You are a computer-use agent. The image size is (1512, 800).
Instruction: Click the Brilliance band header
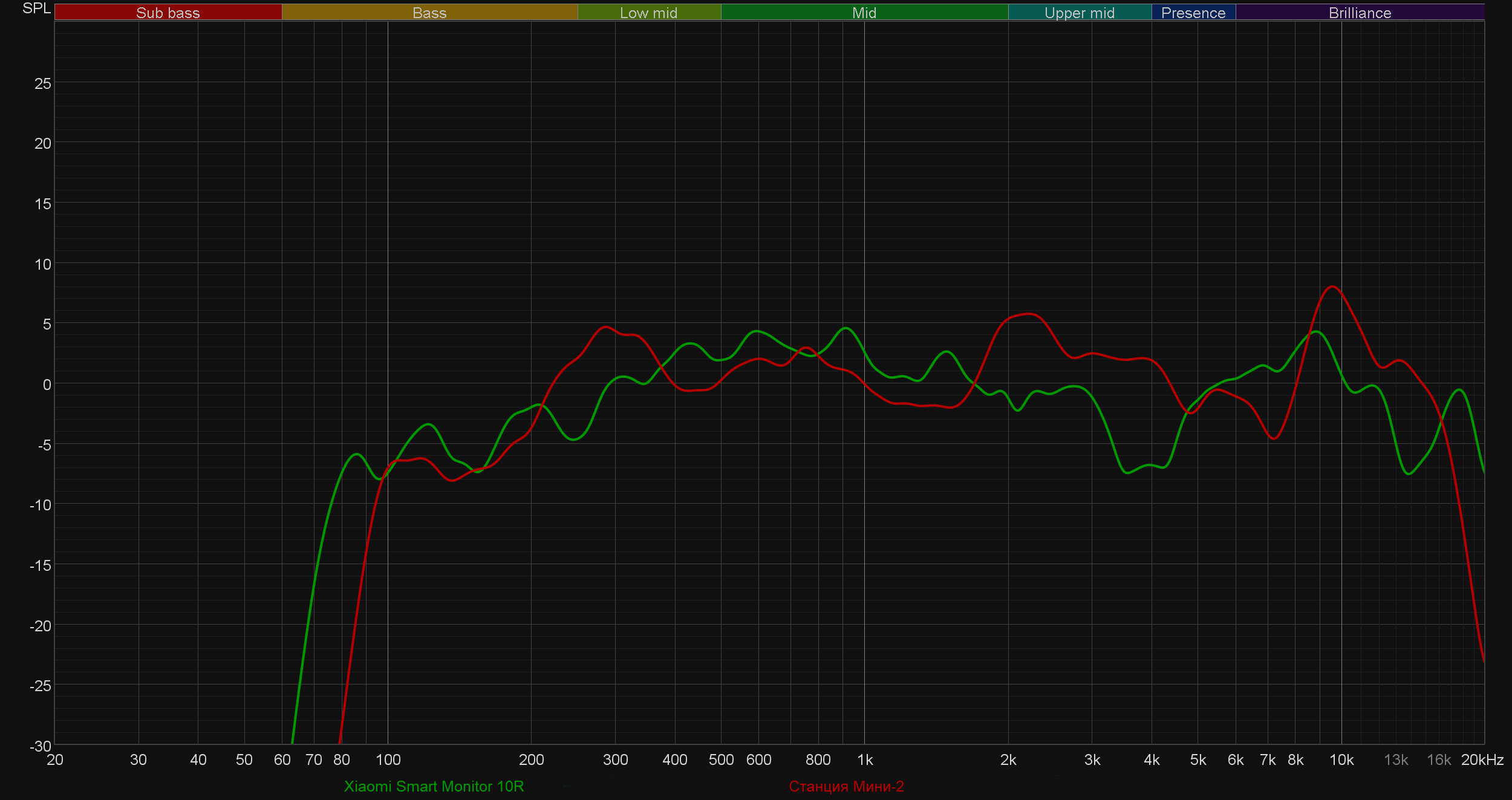coord(1360,13)
